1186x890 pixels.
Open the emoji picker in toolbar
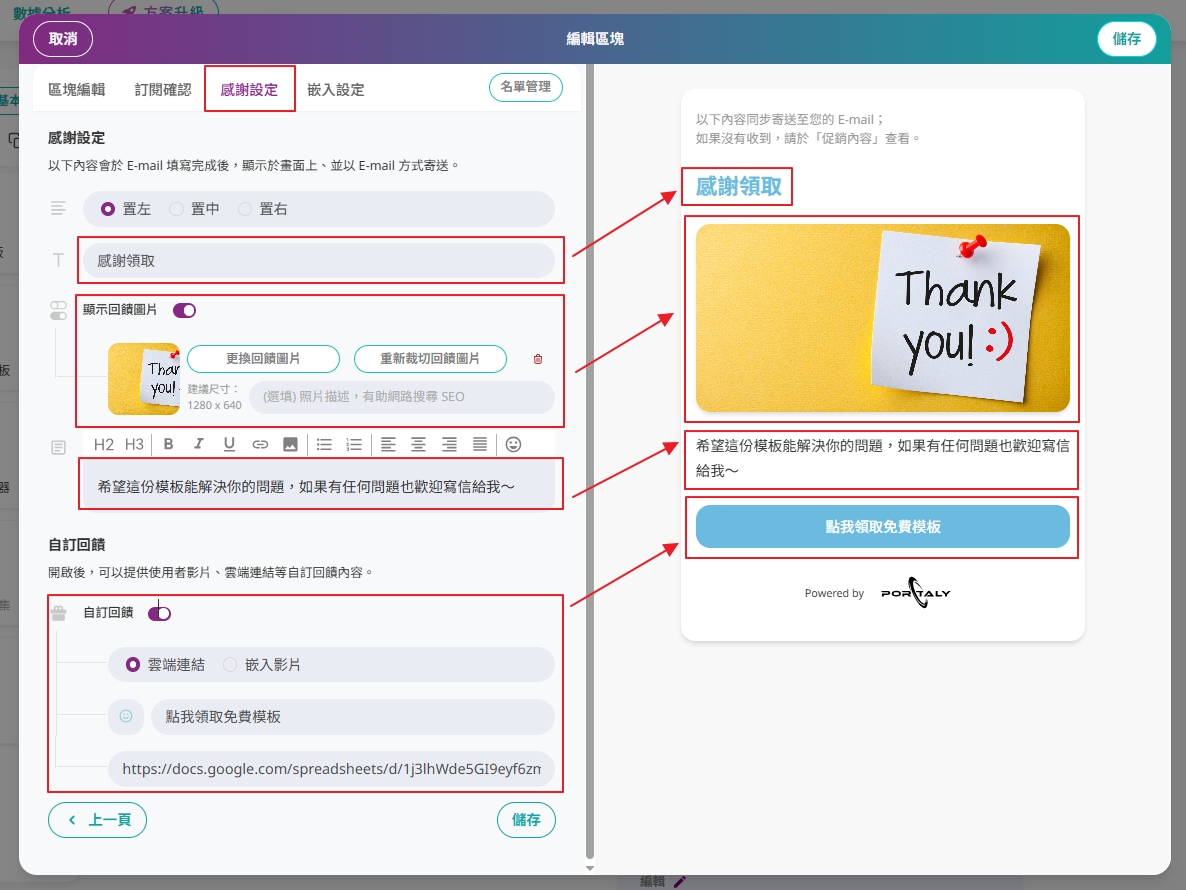click(514, 445)
